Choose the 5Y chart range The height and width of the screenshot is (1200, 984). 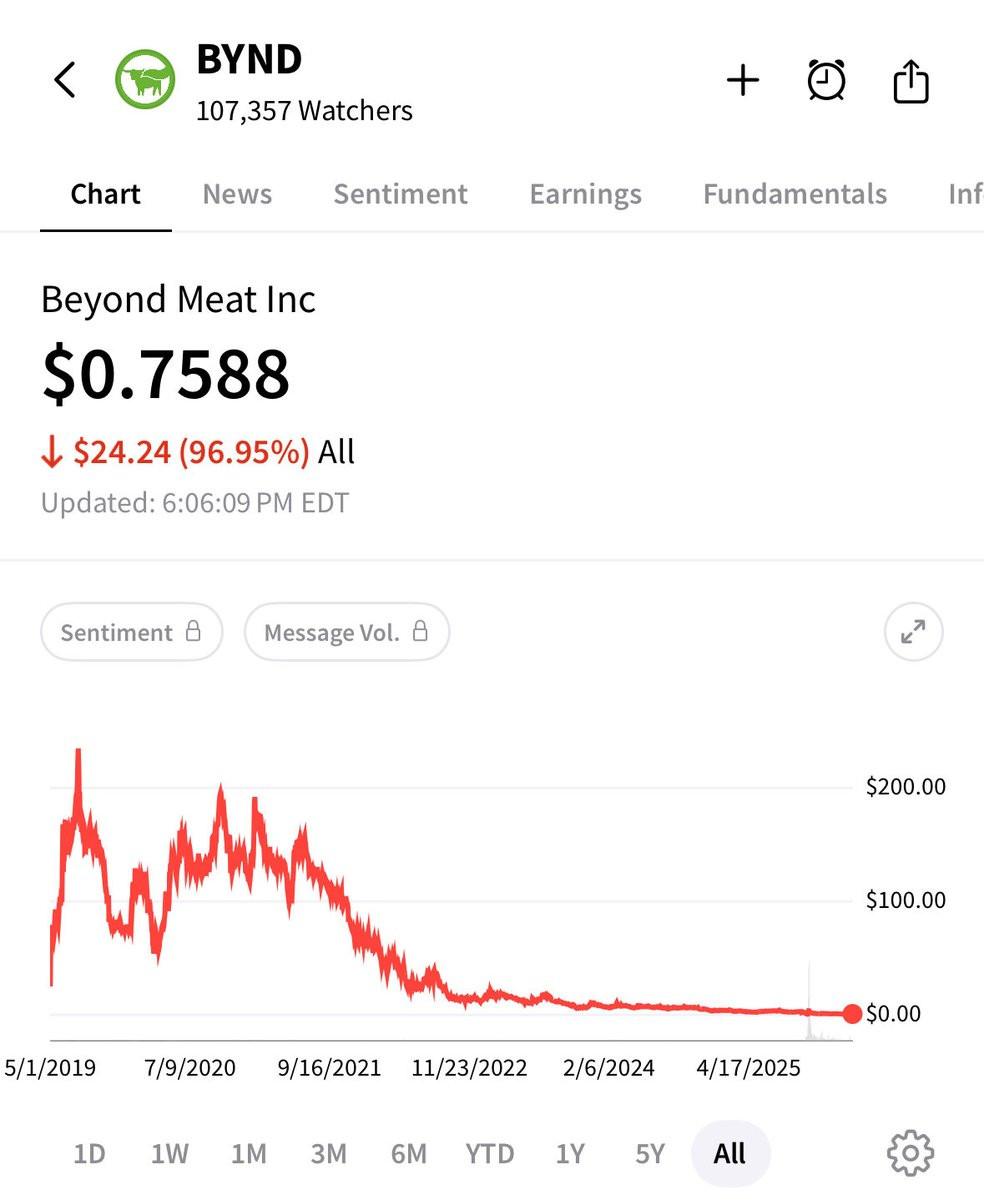tap(650, 1153)
